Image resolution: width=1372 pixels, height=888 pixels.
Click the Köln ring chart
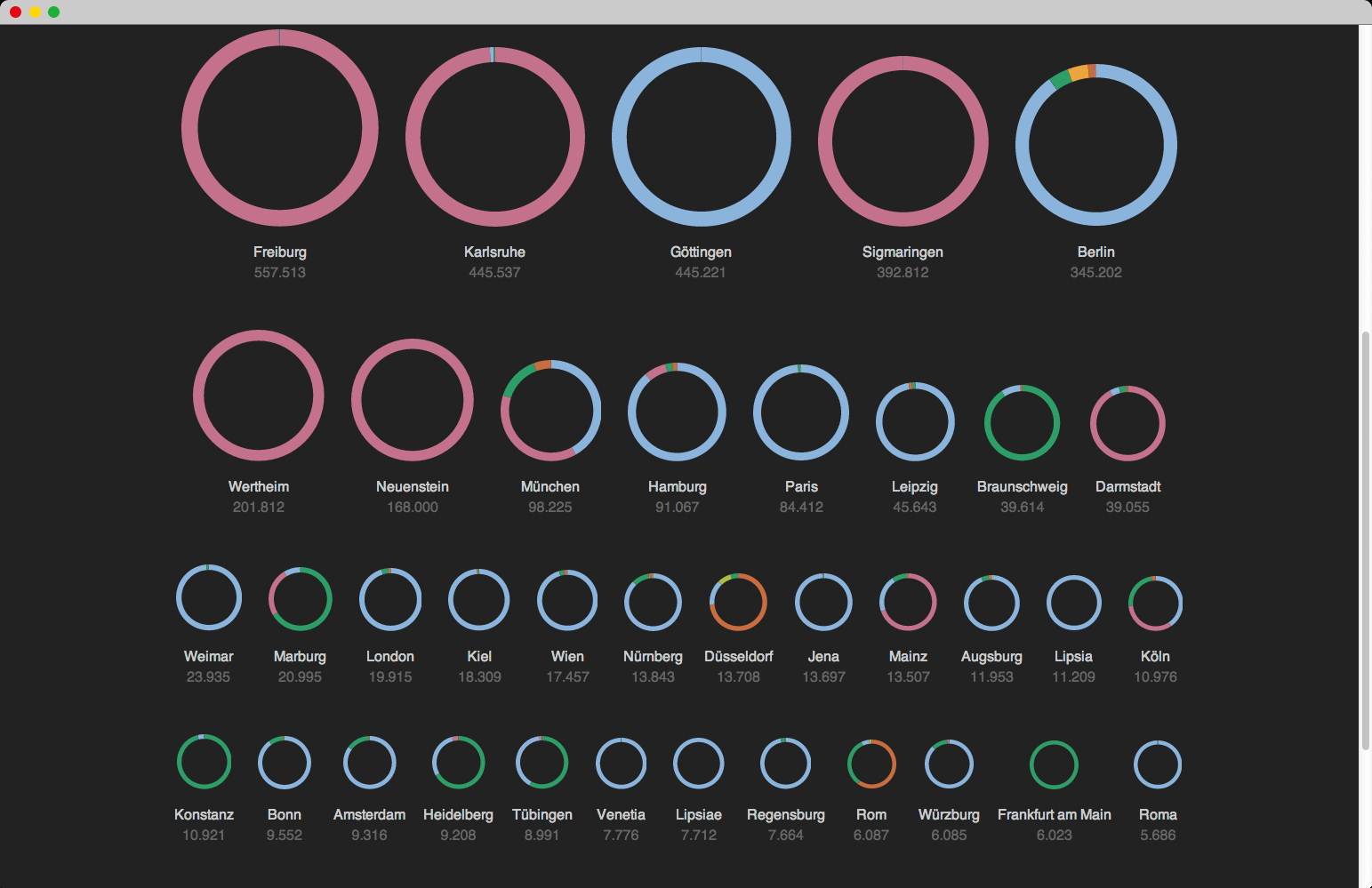[1155, 604]
